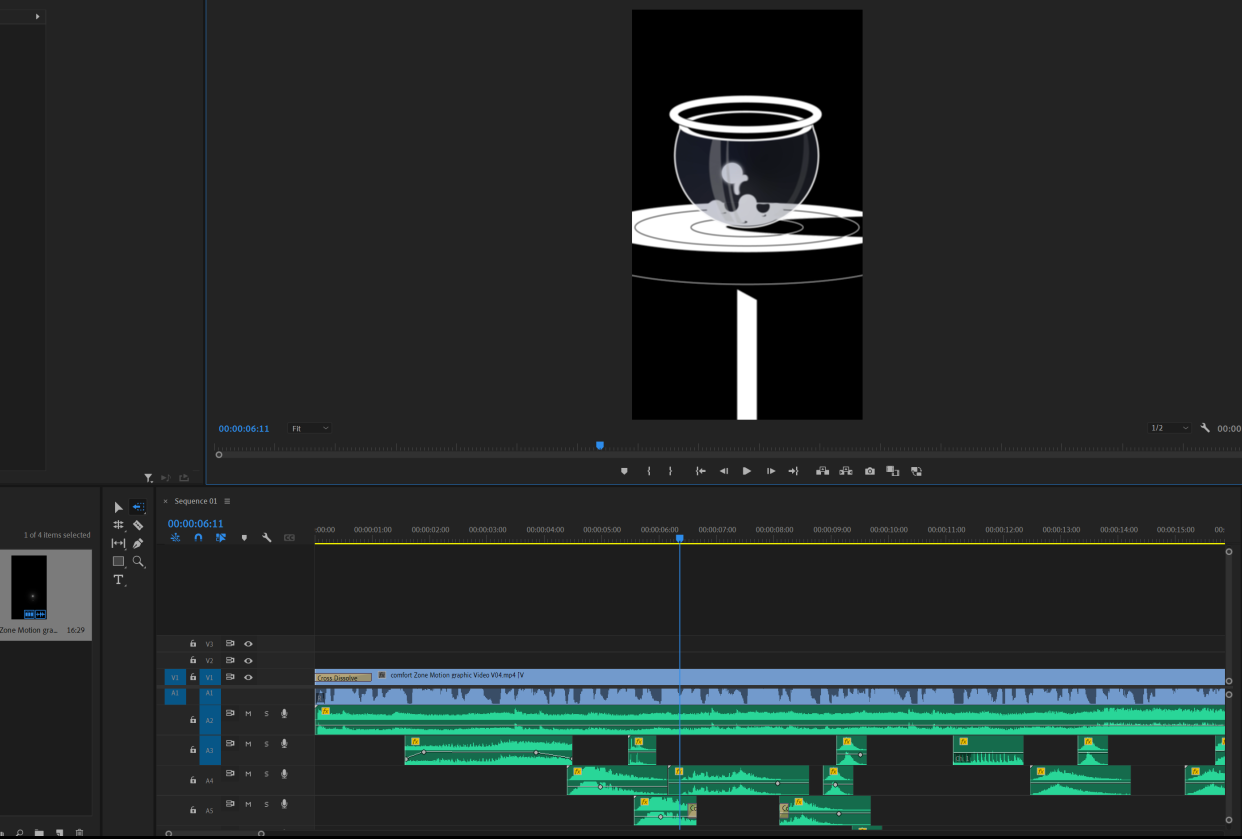The height and width of the screenshot is (839, 1242).
Task: Mute audio track A4
Action: [248, 773]
